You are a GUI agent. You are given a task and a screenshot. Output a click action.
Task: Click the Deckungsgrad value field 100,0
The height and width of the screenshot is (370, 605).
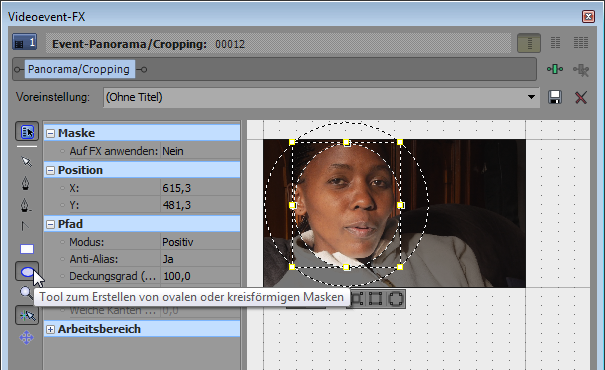click(200, 276)
